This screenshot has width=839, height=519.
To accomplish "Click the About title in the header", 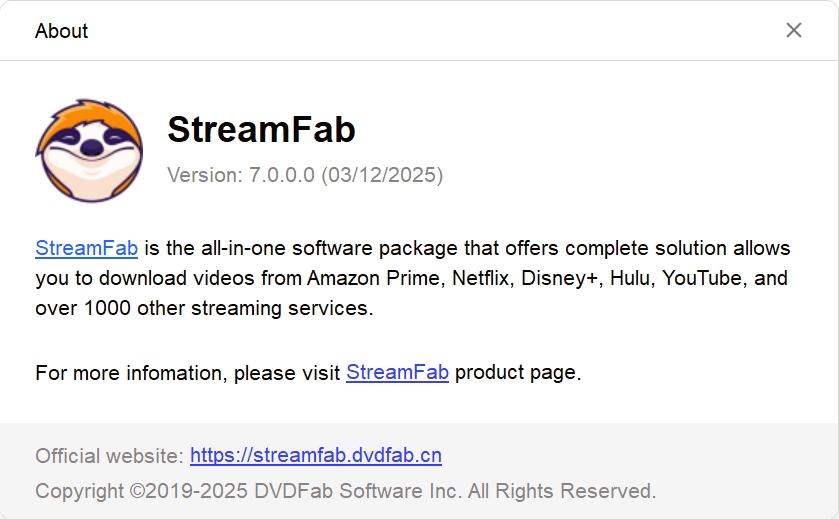I will pos(61,31).
